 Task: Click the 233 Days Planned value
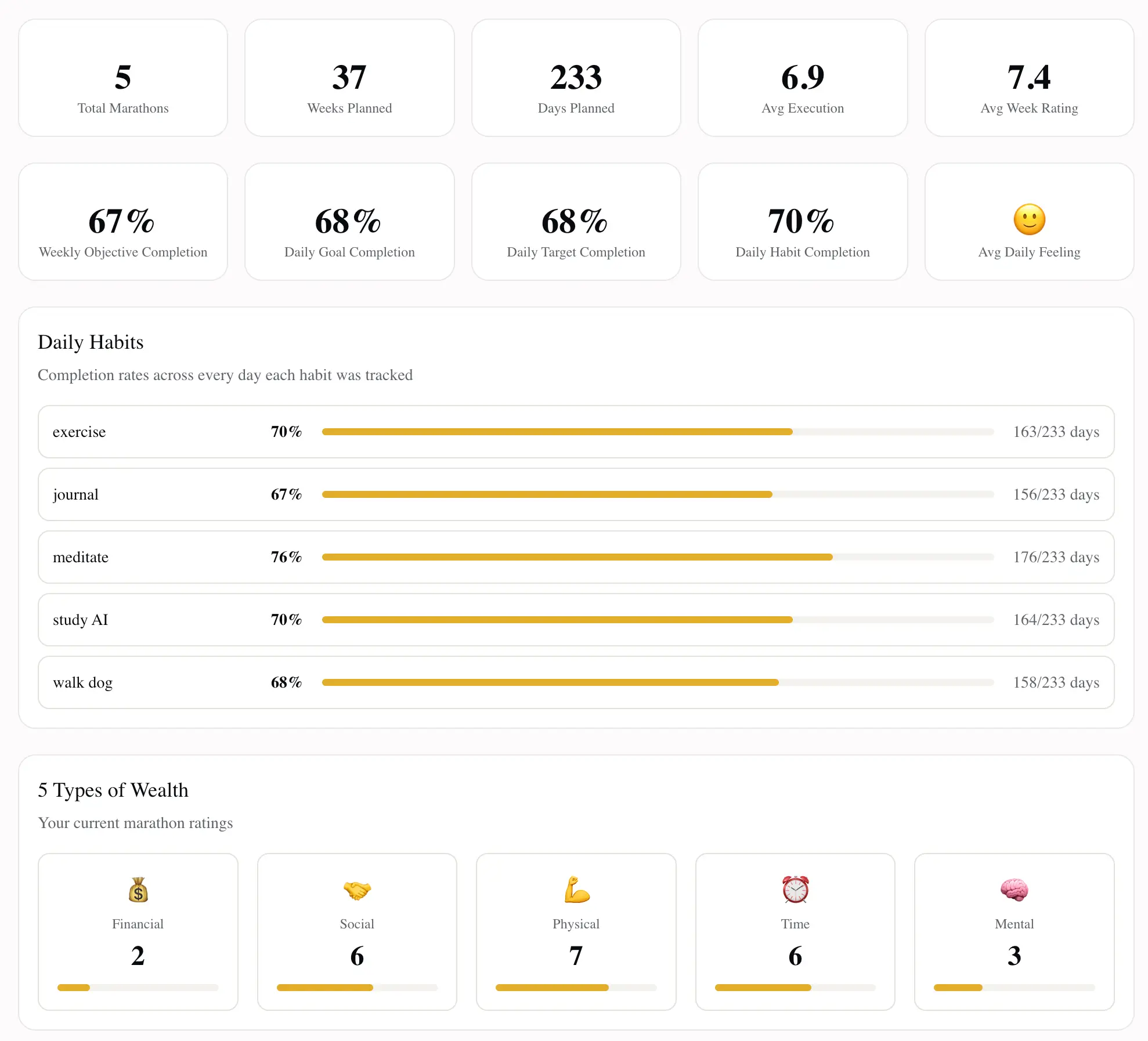pos(576,77)
